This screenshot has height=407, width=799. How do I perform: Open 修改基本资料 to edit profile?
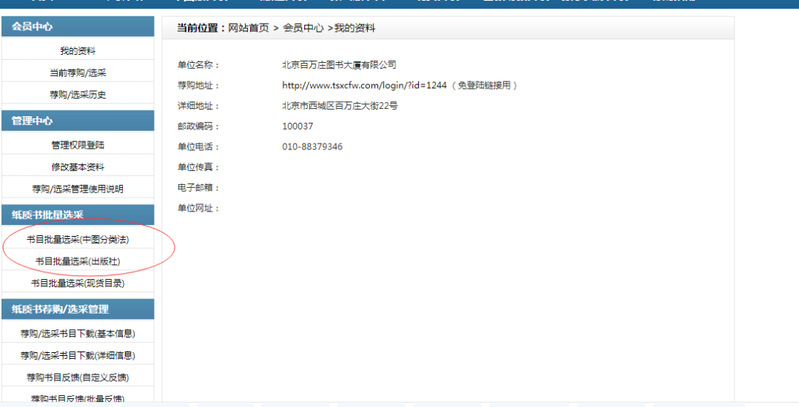coord(77,167)
